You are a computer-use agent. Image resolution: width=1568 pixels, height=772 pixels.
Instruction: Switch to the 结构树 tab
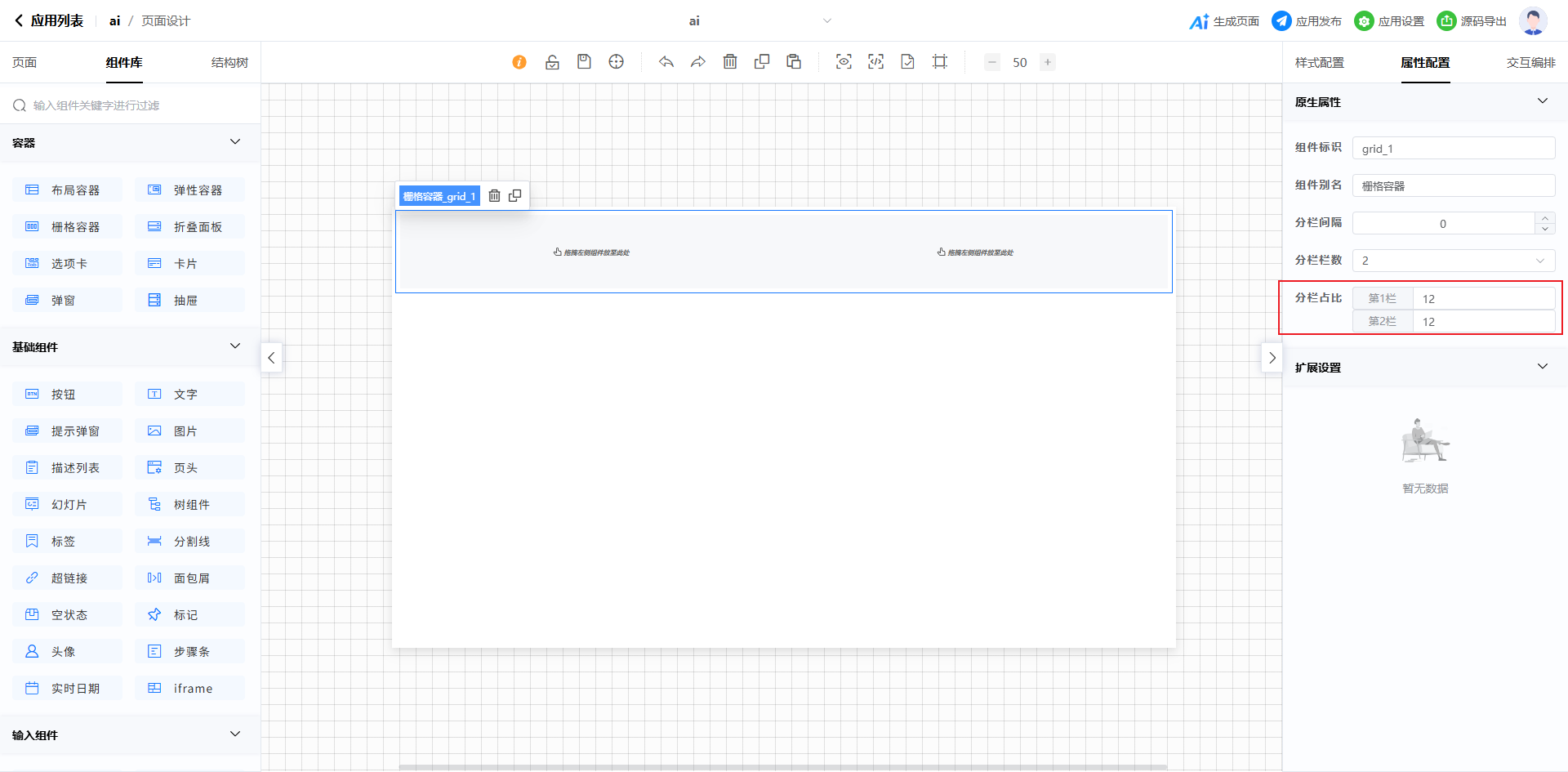point(229,63)
